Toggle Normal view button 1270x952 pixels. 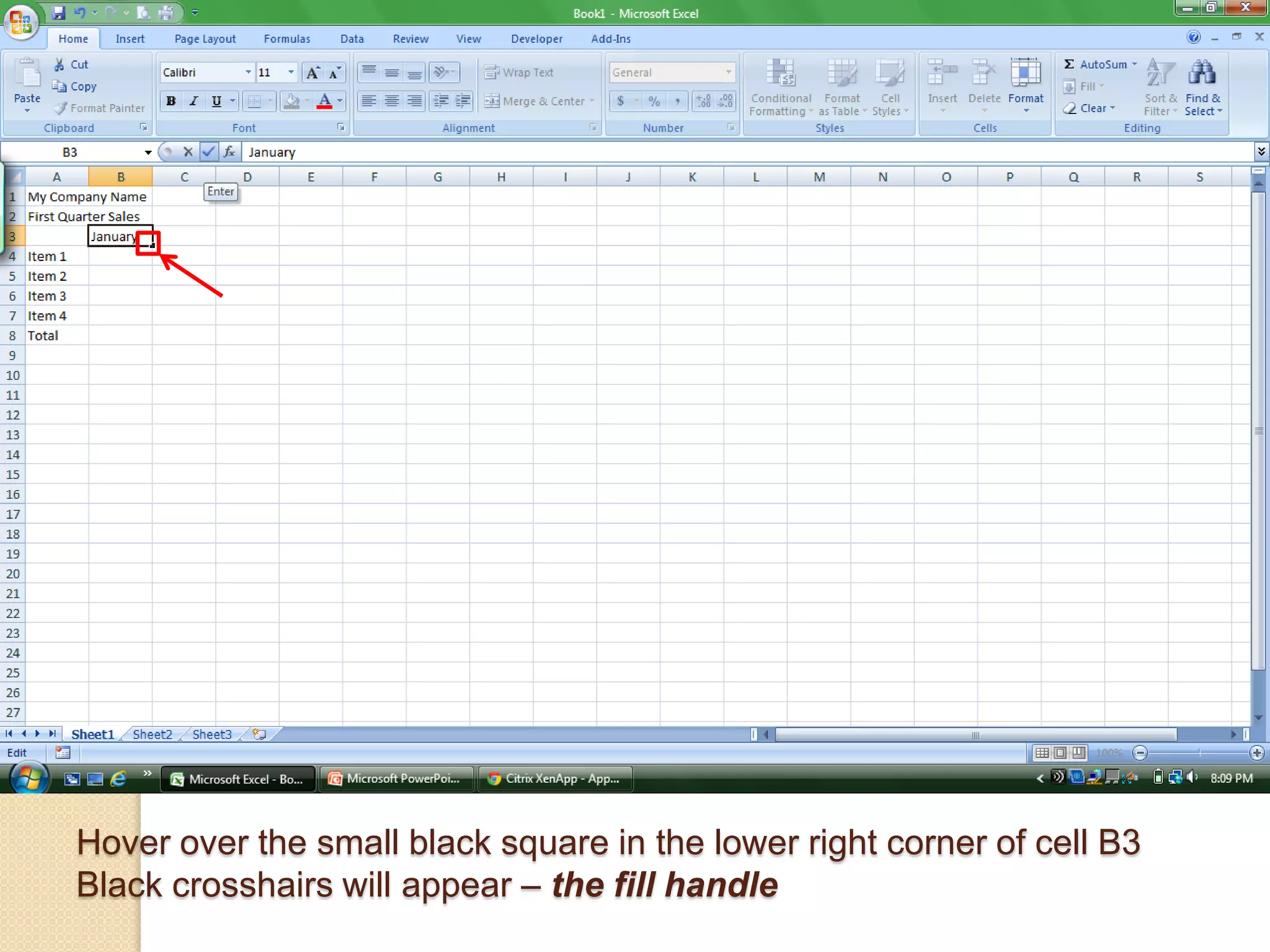(x=1042, y=753)
